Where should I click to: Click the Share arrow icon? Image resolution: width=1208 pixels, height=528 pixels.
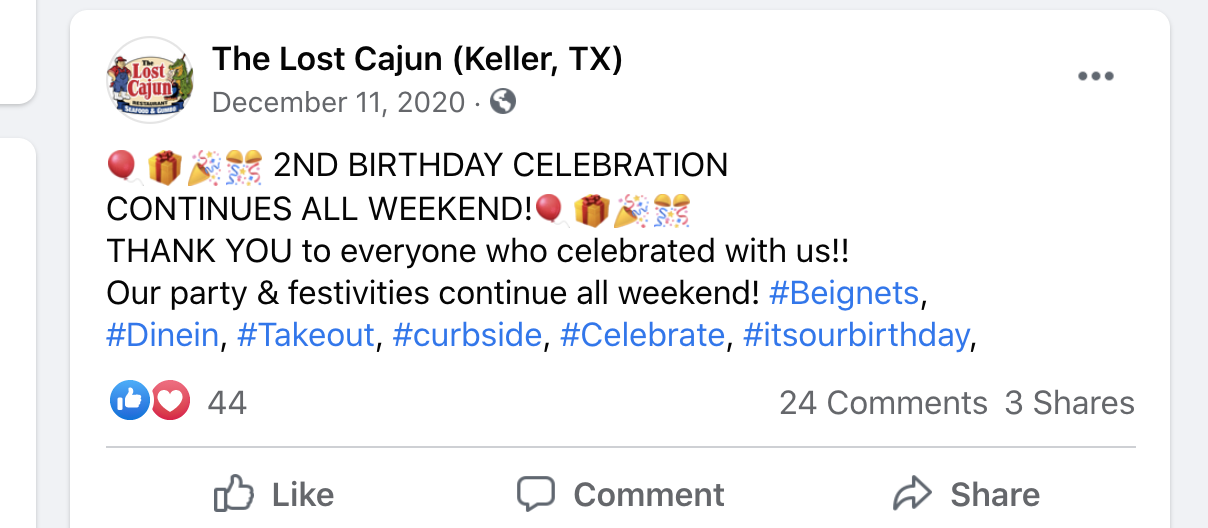911,494
